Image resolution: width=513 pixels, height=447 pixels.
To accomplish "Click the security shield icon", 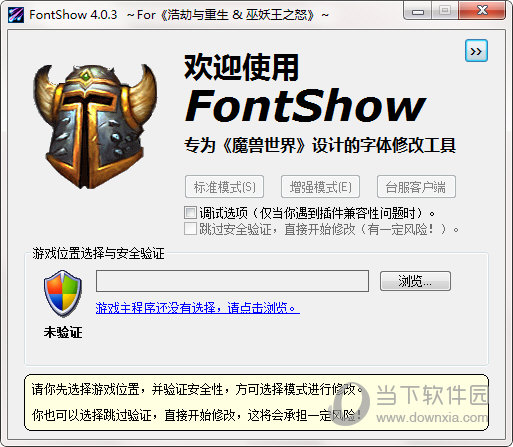I will 63,293.
